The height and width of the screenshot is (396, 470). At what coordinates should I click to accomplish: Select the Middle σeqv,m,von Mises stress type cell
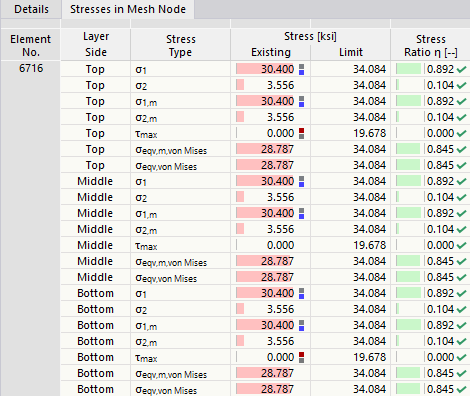click(180, 261)
